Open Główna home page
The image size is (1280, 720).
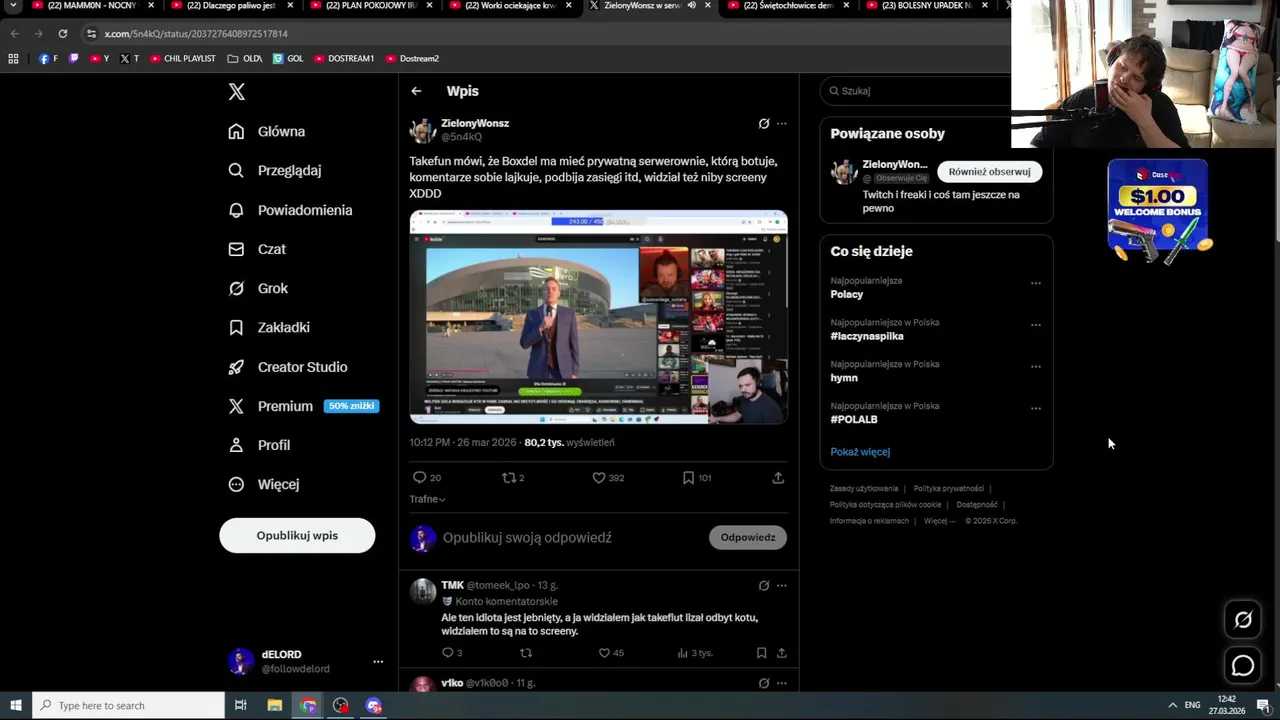[267, 131]
